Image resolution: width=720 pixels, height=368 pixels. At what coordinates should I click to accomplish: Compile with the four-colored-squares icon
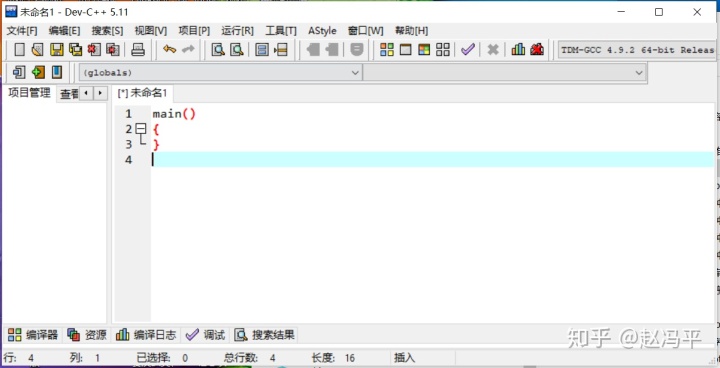(387, 50)
